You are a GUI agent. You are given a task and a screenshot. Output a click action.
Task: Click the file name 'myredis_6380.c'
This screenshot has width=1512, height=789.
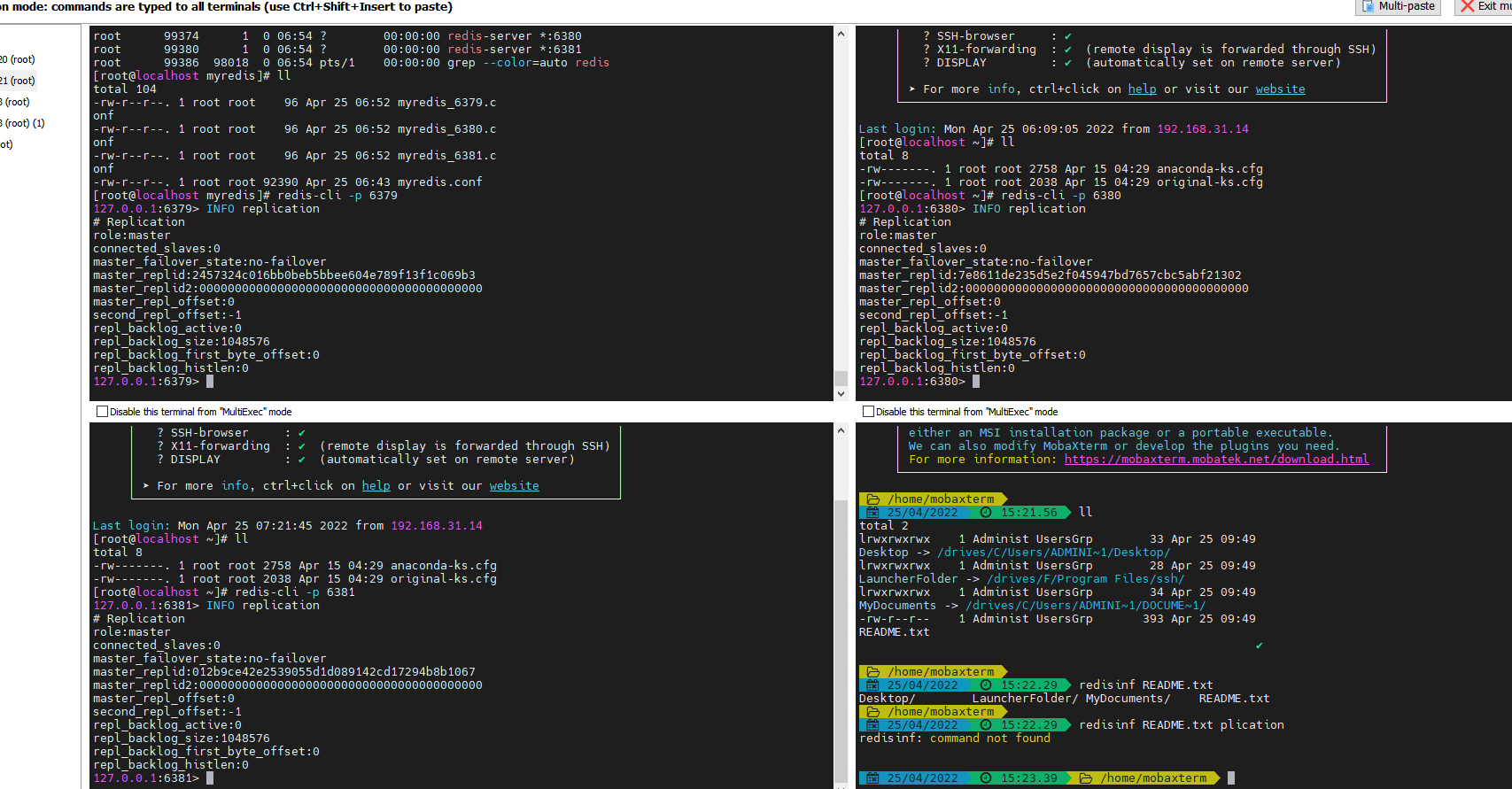(x=447, y=129)
